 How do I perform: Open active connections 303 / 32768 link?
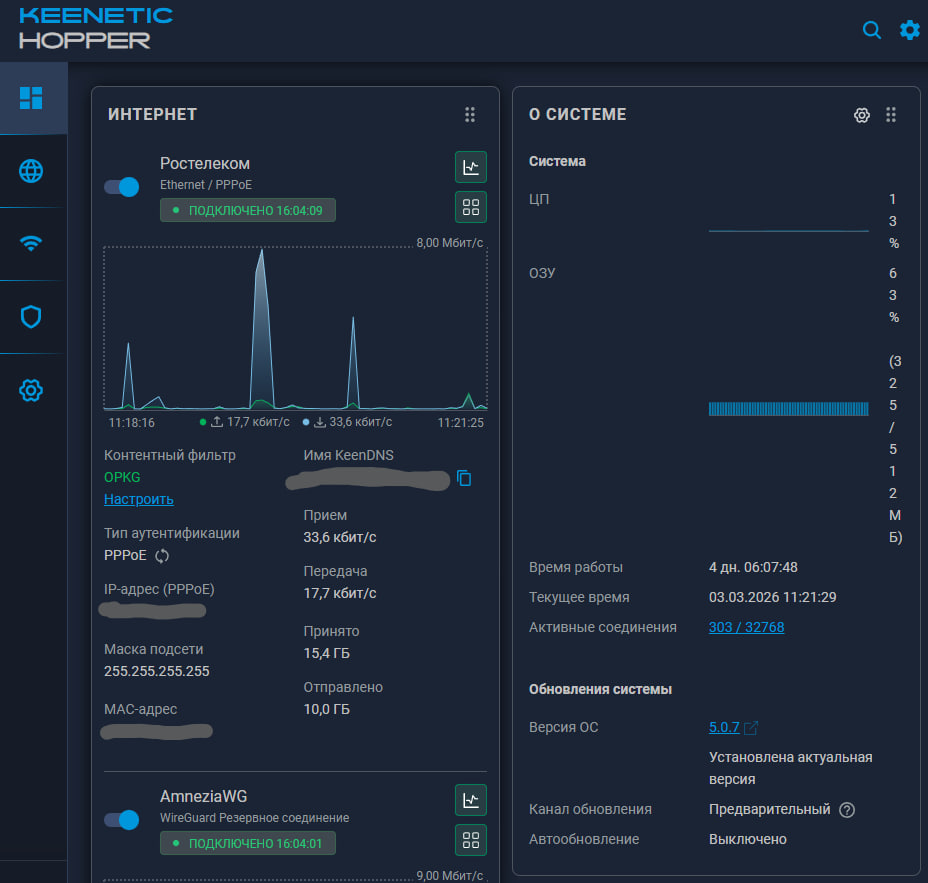[746, 627]
